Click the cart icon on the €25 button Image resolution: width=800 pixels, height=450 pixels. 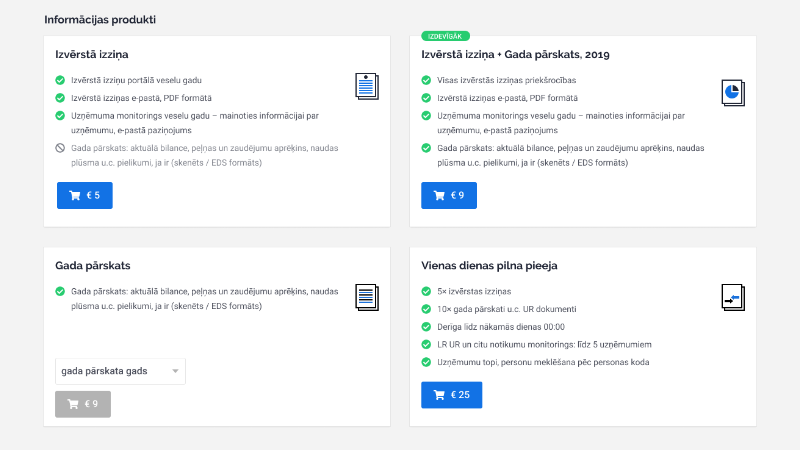click(439, 395)
